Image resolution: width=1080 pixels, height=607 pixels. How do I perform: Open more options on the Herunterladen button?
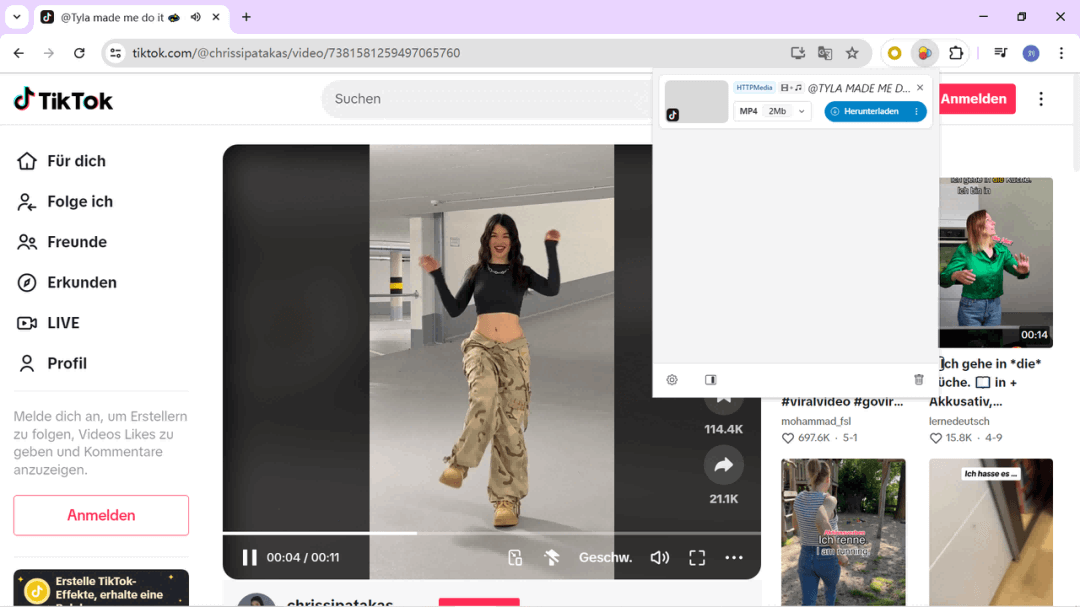pos(916,111)
